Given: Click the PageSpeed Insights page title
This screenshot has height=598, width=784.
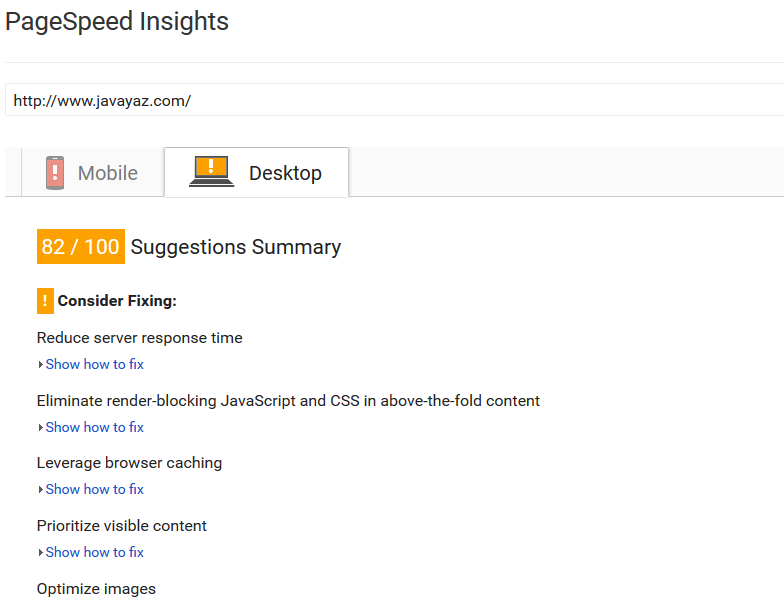Looking at the screenshot, I should pyautogui.click(x=117, y=21).
